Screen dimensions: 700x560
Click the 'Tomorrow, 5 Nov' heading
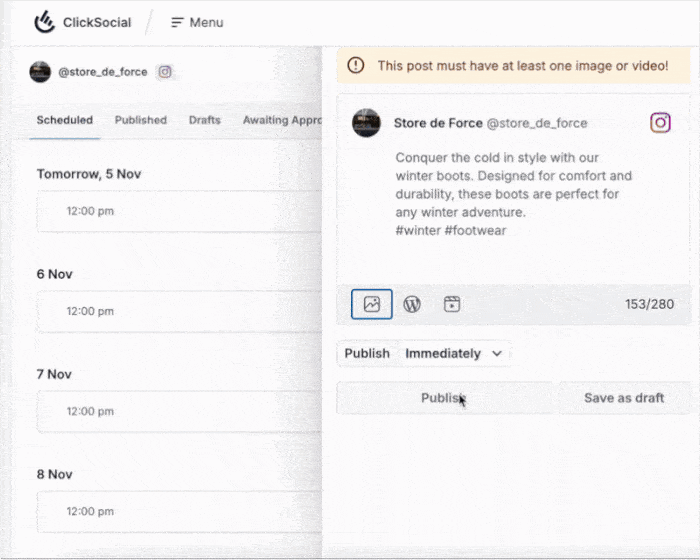pos(89,174)
